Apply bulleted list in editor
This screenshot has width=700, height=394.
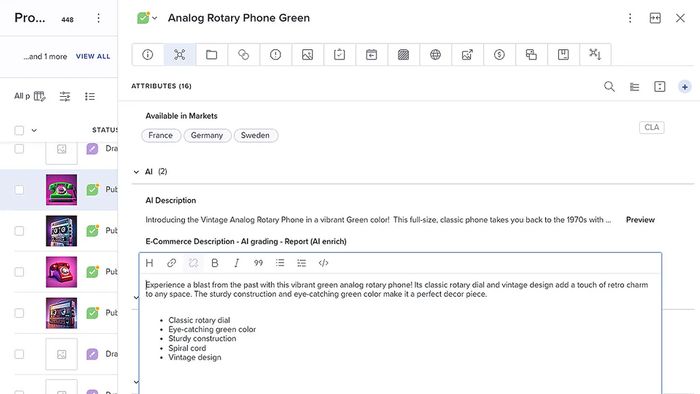[x=280, y=263]
